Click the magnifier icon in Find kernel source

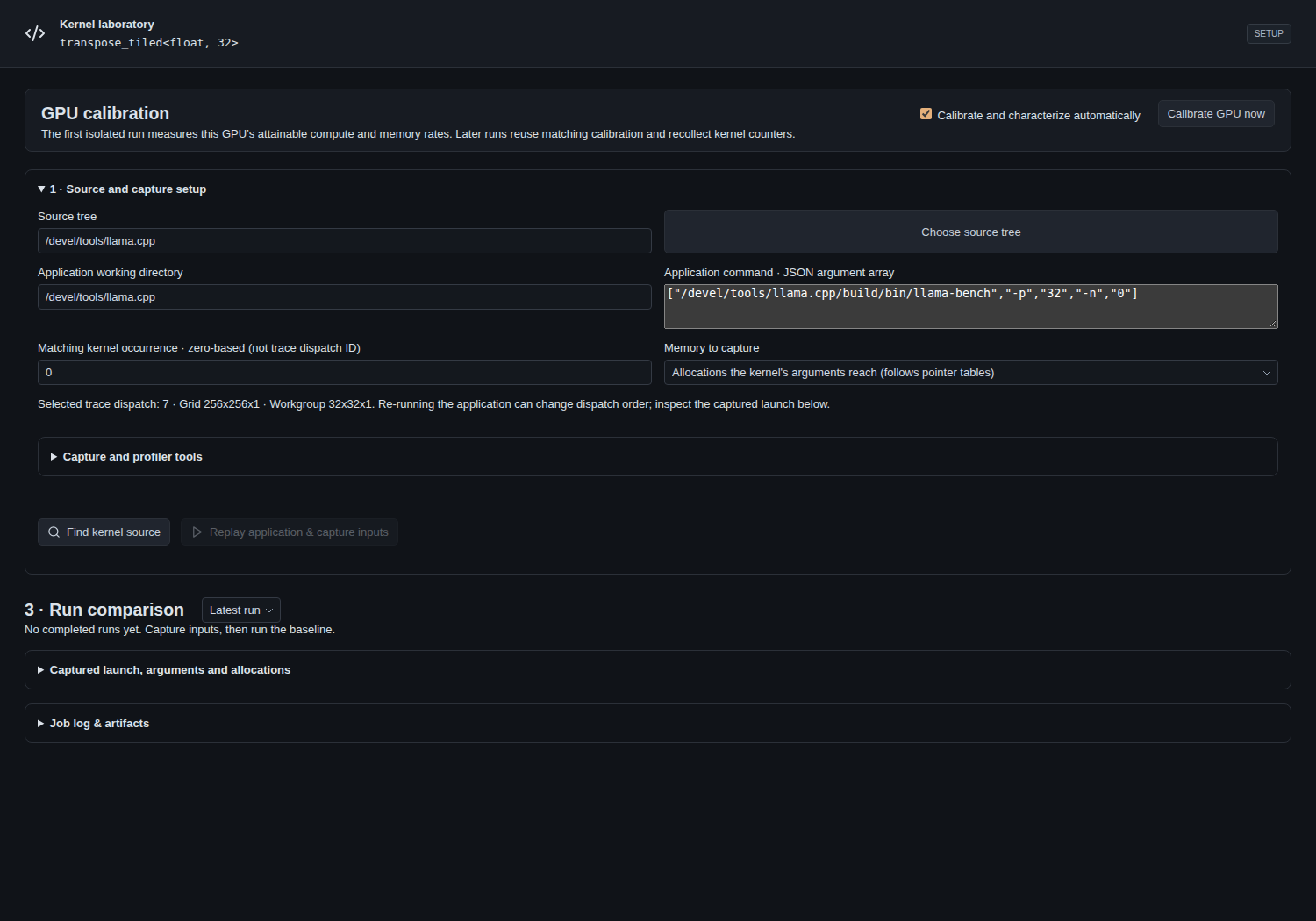[54, 532]
